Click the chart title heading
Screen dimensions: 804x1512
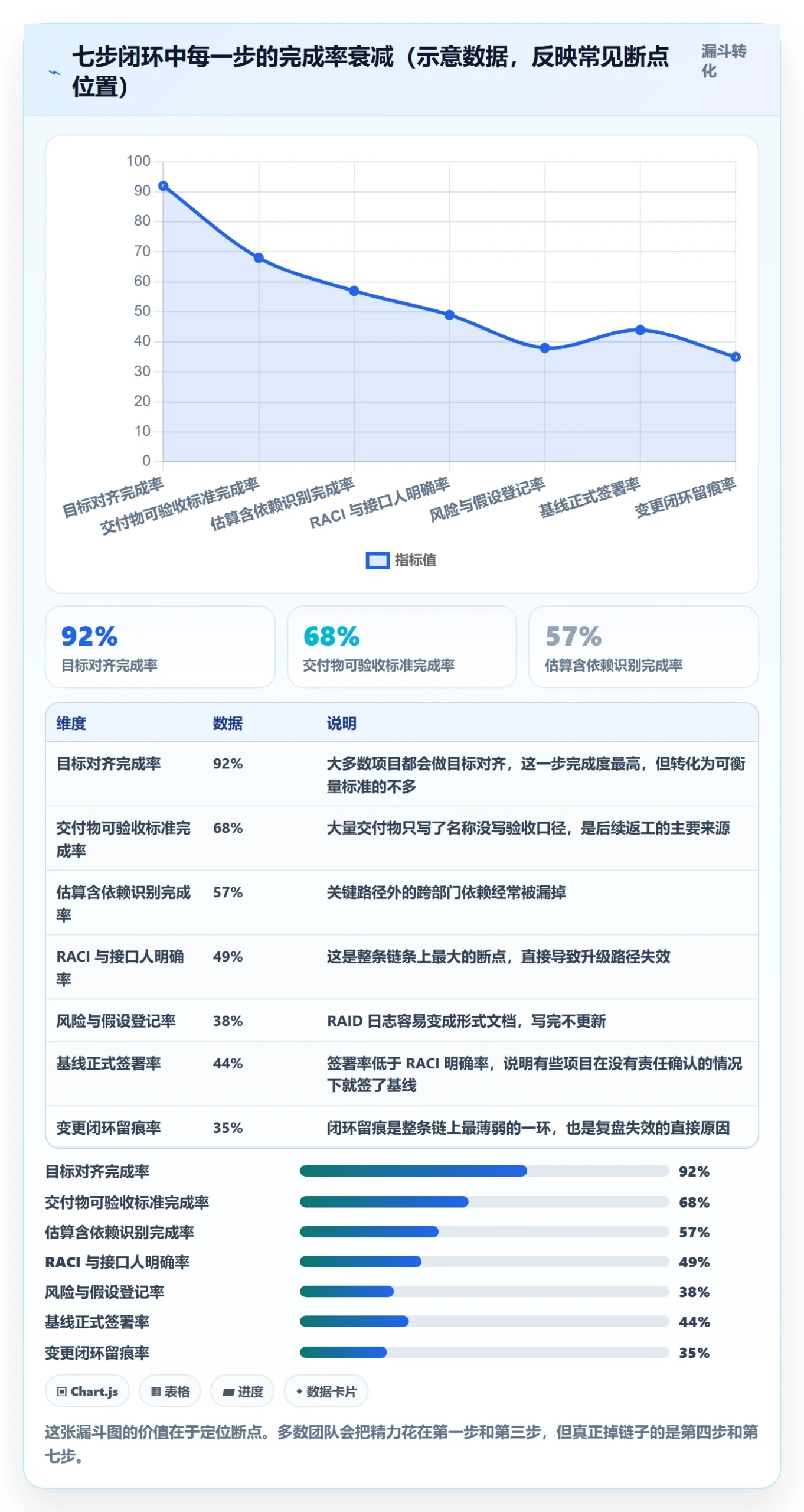point(371,71)
